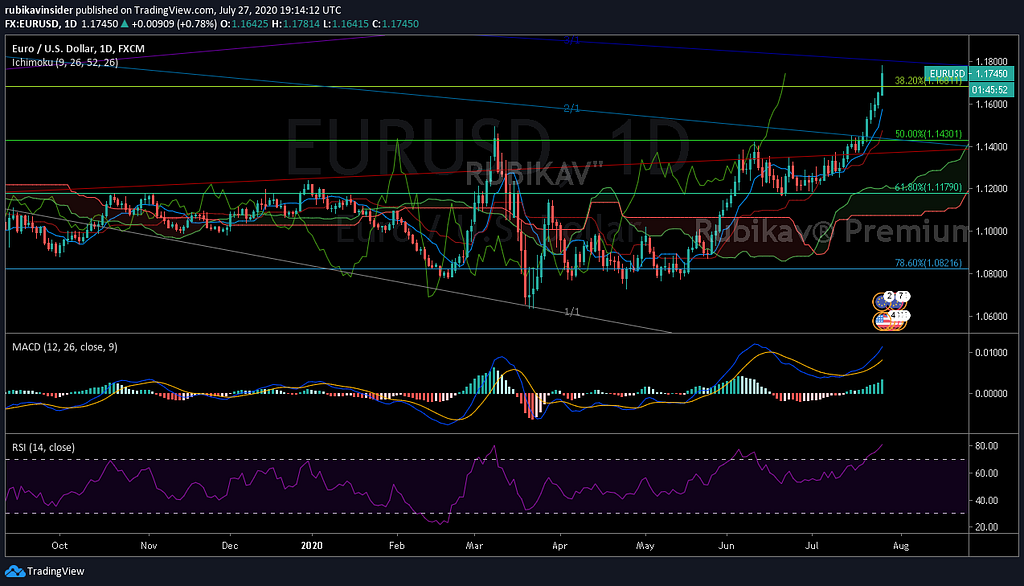Click 20.00 on the RSI scale
The image size is (1024, 586).
[986, 527]
